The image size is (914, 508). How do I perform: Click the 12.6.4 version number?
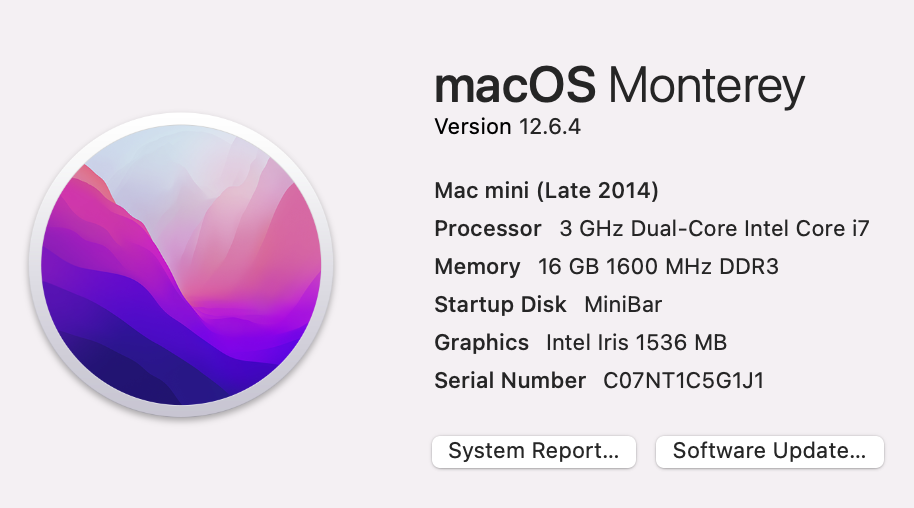pos(549,127)
